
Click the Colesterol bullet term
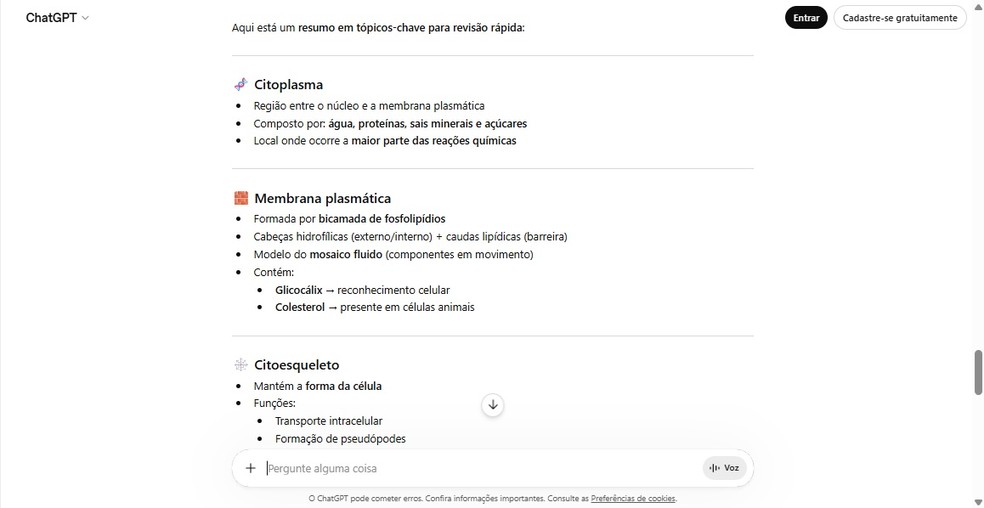[300, 307]
